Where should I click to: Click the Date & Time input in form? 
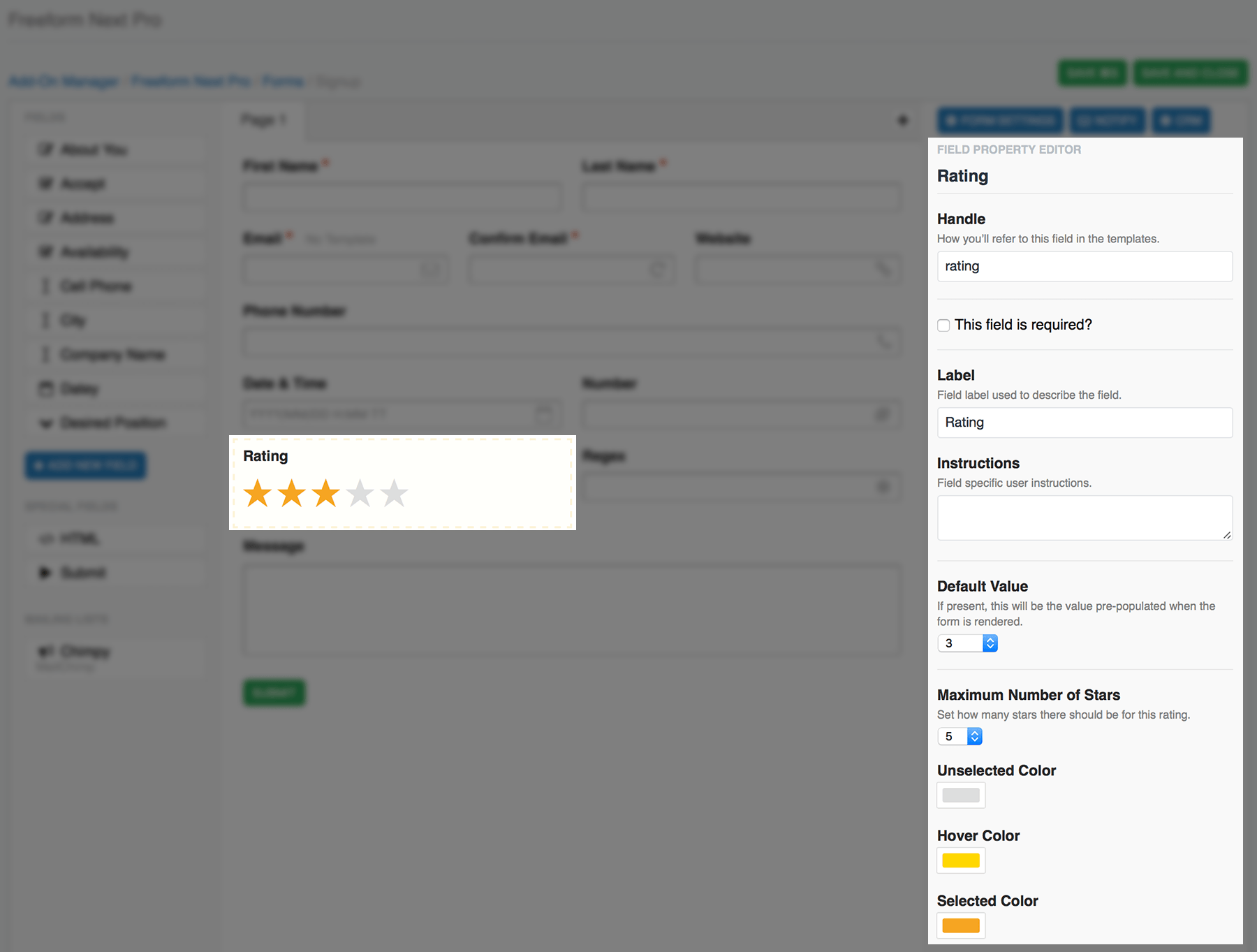402,415
